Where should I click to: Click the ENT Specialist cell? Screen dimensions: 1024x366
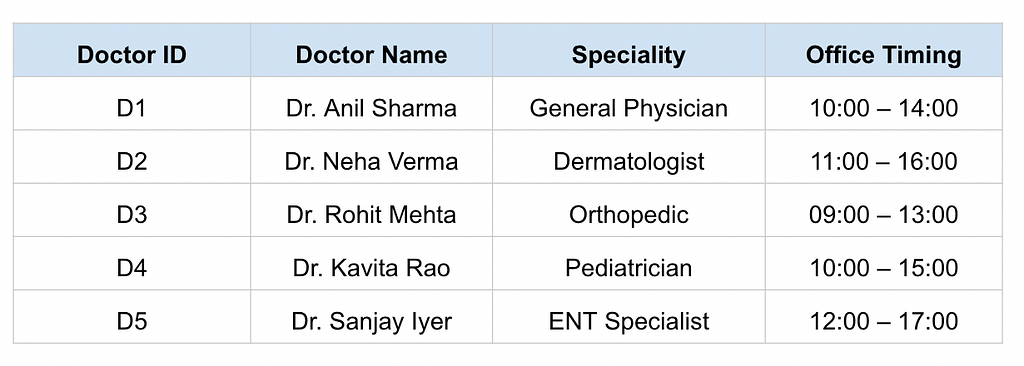click(629, 317)
